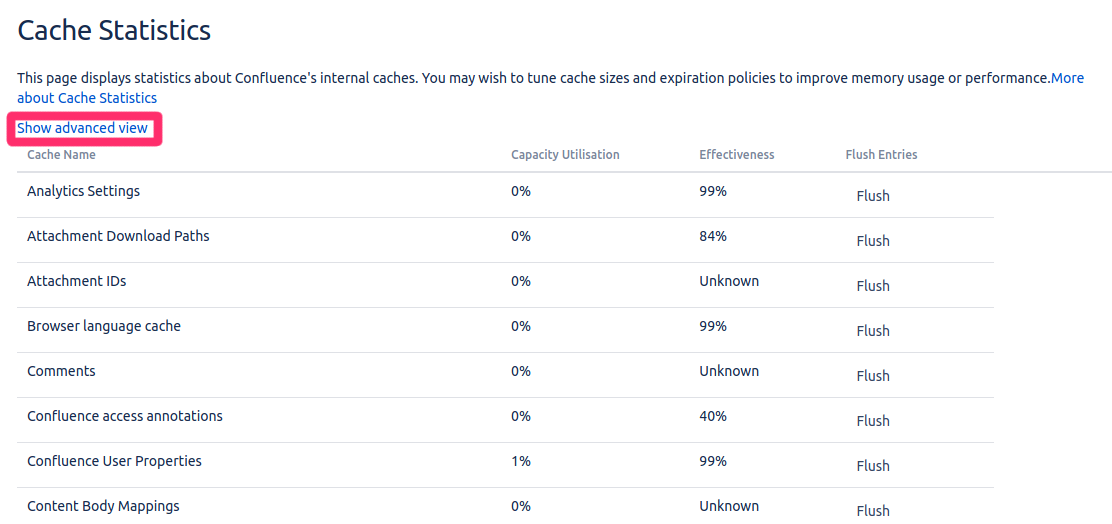Click the Show advanced view link
This screenshot has width=1112, height=524.
click(82, 128)
